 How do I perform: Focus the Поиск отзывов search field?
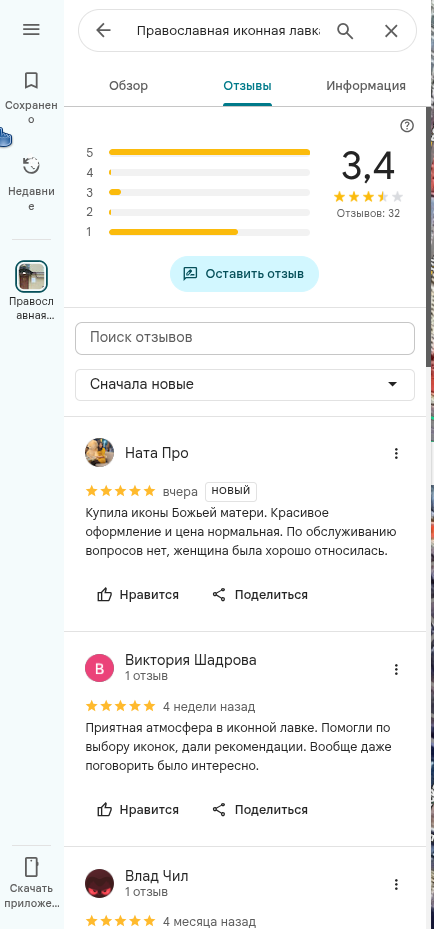click(x=245, y=338)
